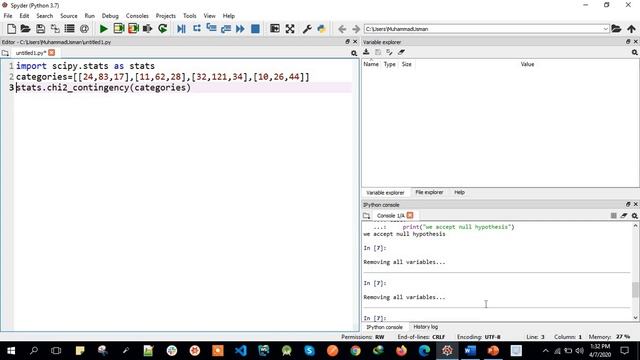The height and width of the screenshot is (360, 640).
Task: Open Windows Start menu
Action: click(x=11, y=351)
